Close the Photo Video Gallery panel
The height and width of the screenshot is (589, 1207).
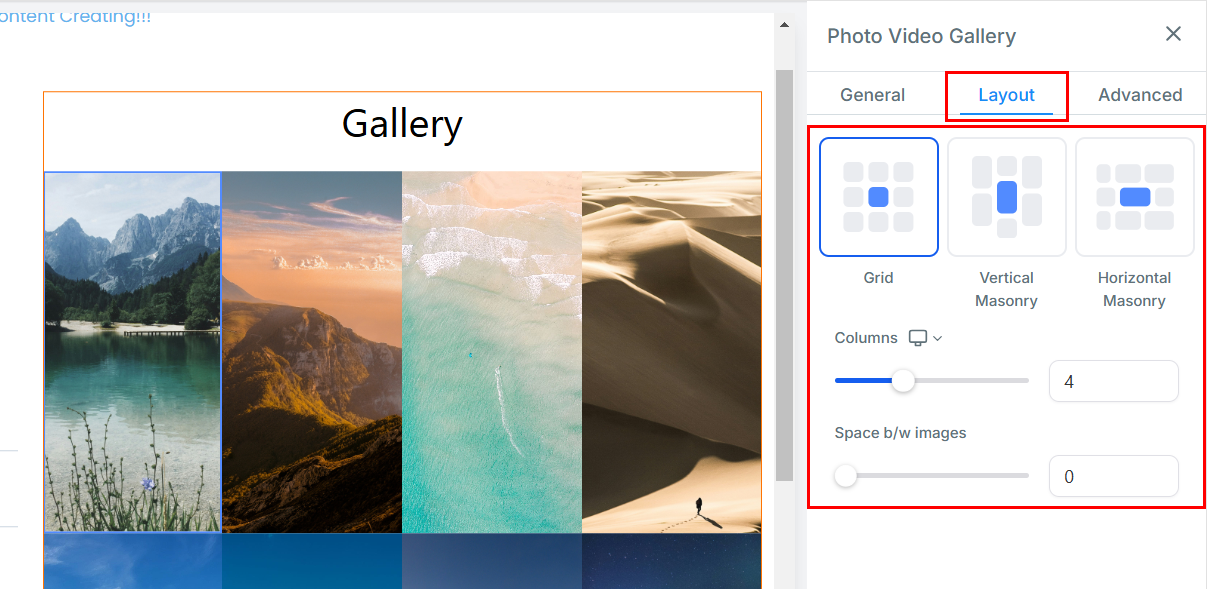coord(1173,34)
